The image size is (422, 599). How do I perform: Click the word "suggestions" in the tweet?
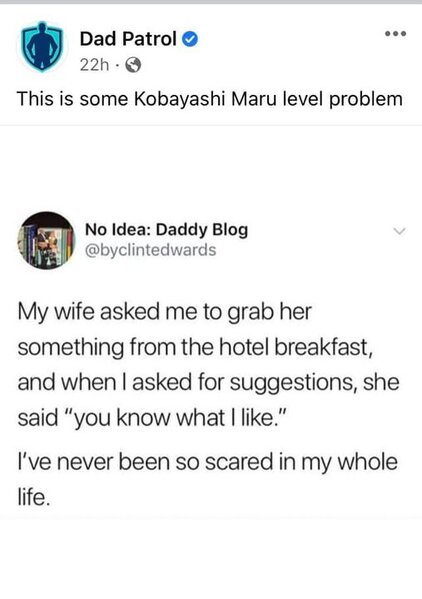(x=294, y=383)
